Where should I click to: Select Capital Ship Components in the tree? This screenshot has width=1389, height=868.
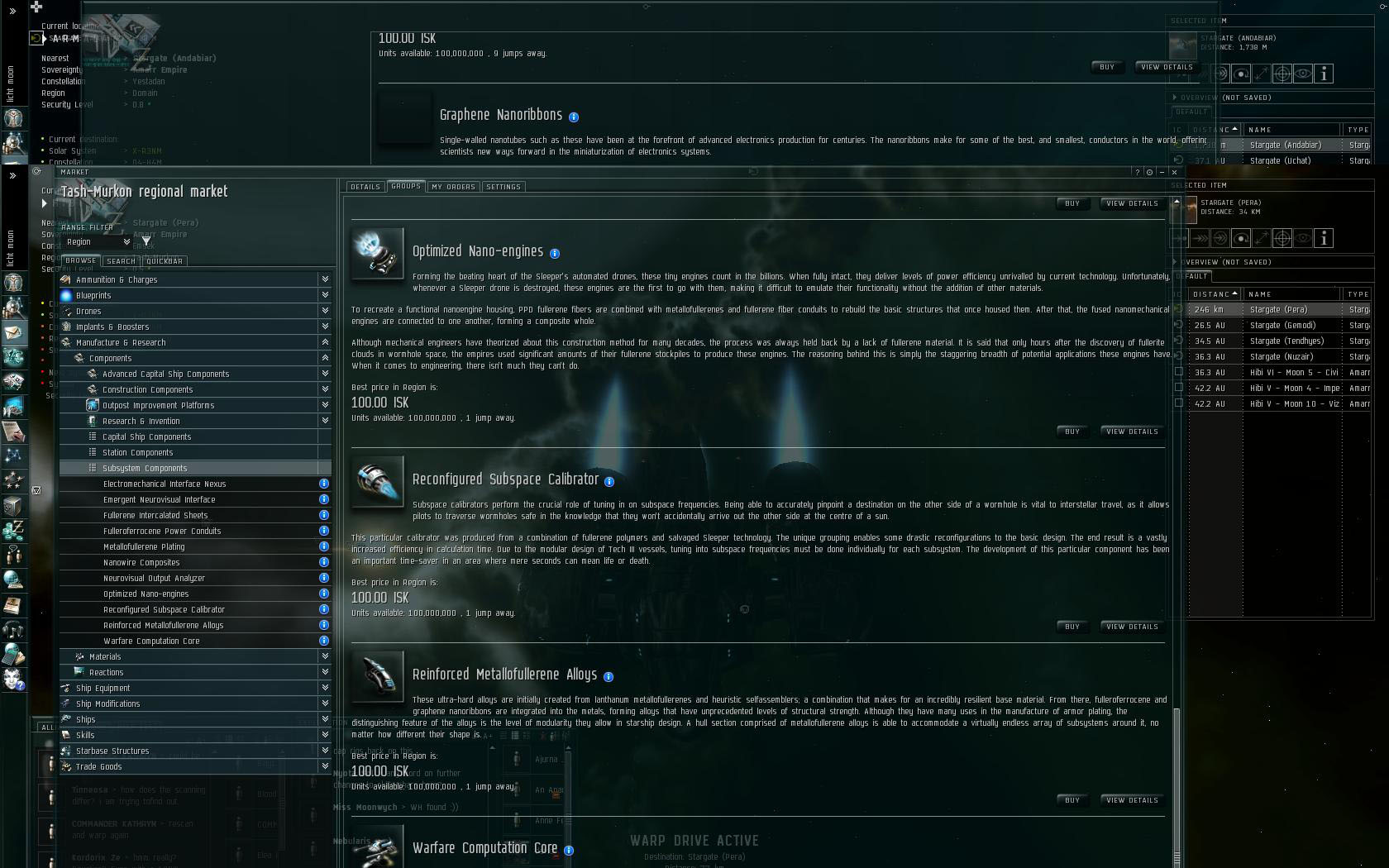click(x=195, y=436)
